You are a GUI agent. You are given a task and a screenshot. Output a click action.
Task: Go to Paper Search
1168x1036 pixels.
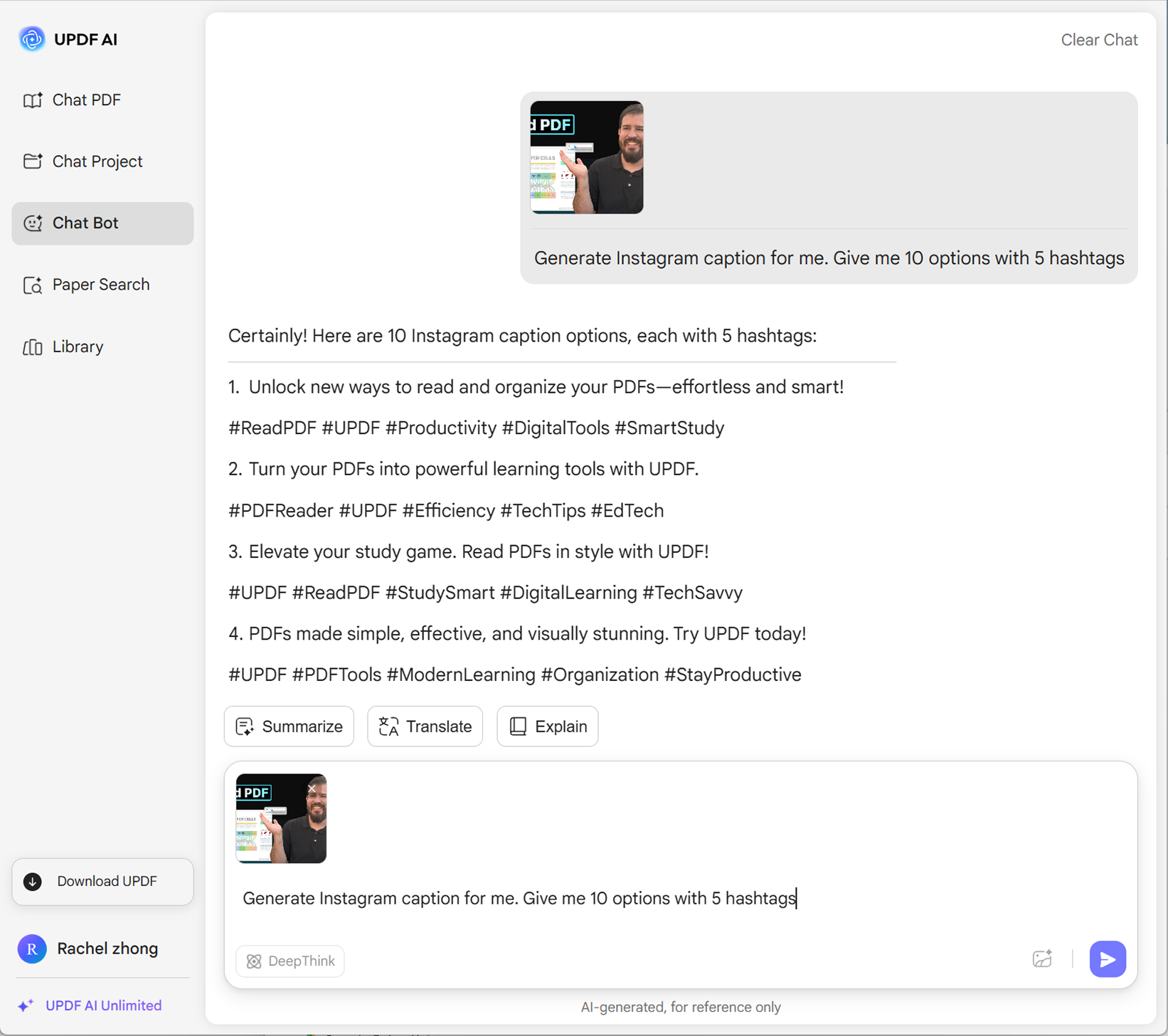pyautogui.click(x=102, y=285)
